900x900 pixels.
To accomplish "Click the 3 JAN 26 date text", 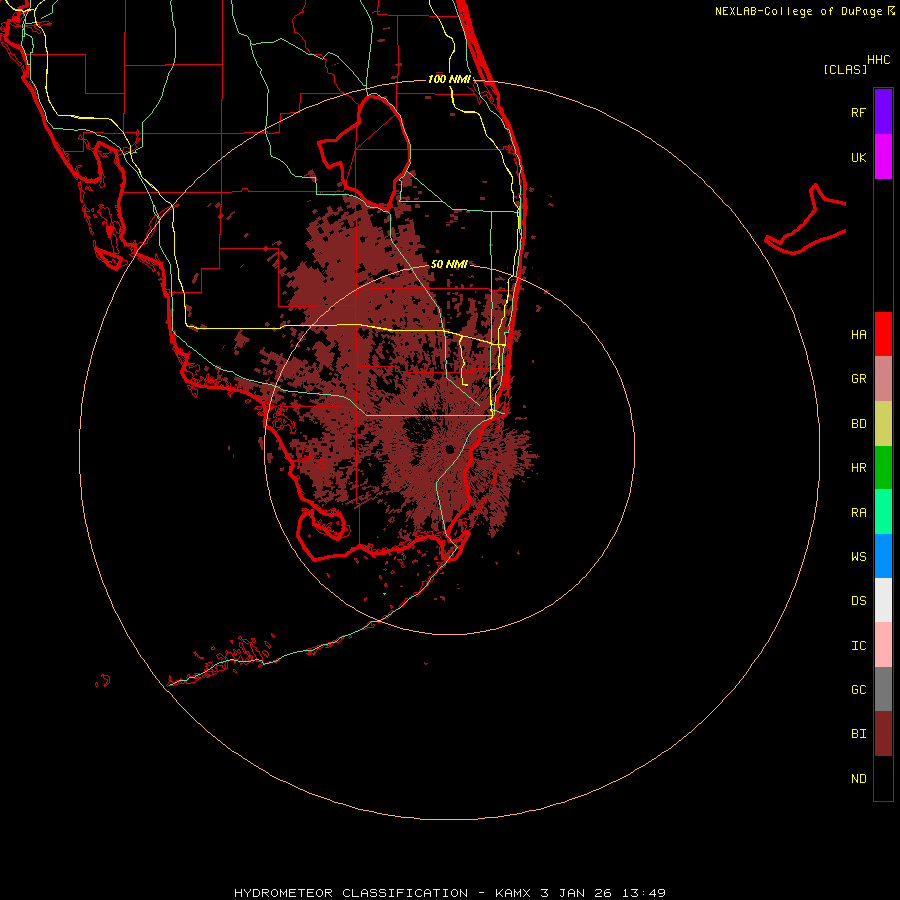I will (x=574, y=893).
